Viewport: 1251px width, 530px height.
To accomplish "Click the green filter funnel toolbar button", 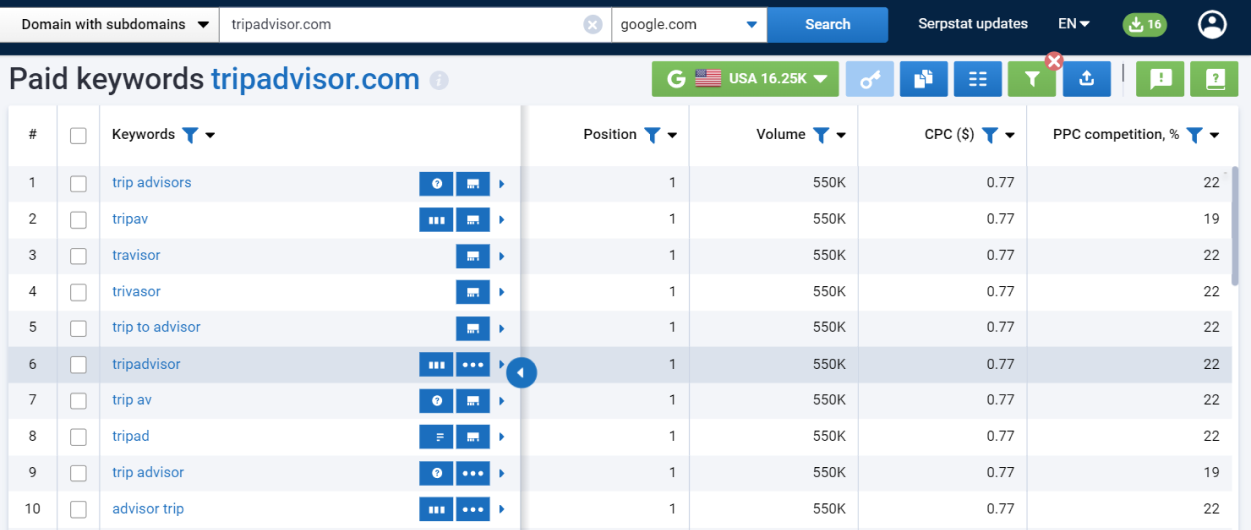I will [1032, 80].
